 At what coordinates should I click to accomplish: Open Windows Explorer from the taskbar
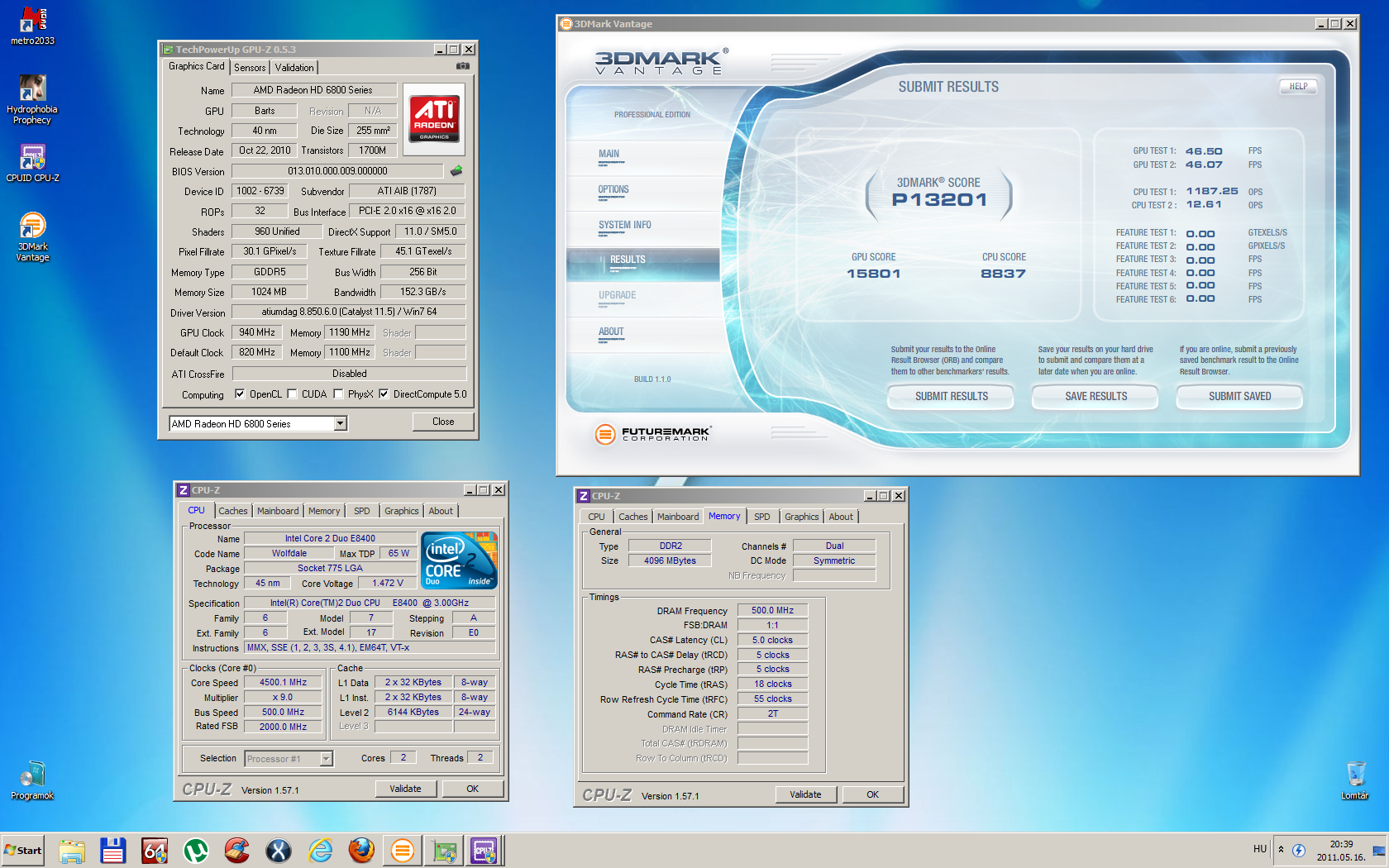coord(72,851)
